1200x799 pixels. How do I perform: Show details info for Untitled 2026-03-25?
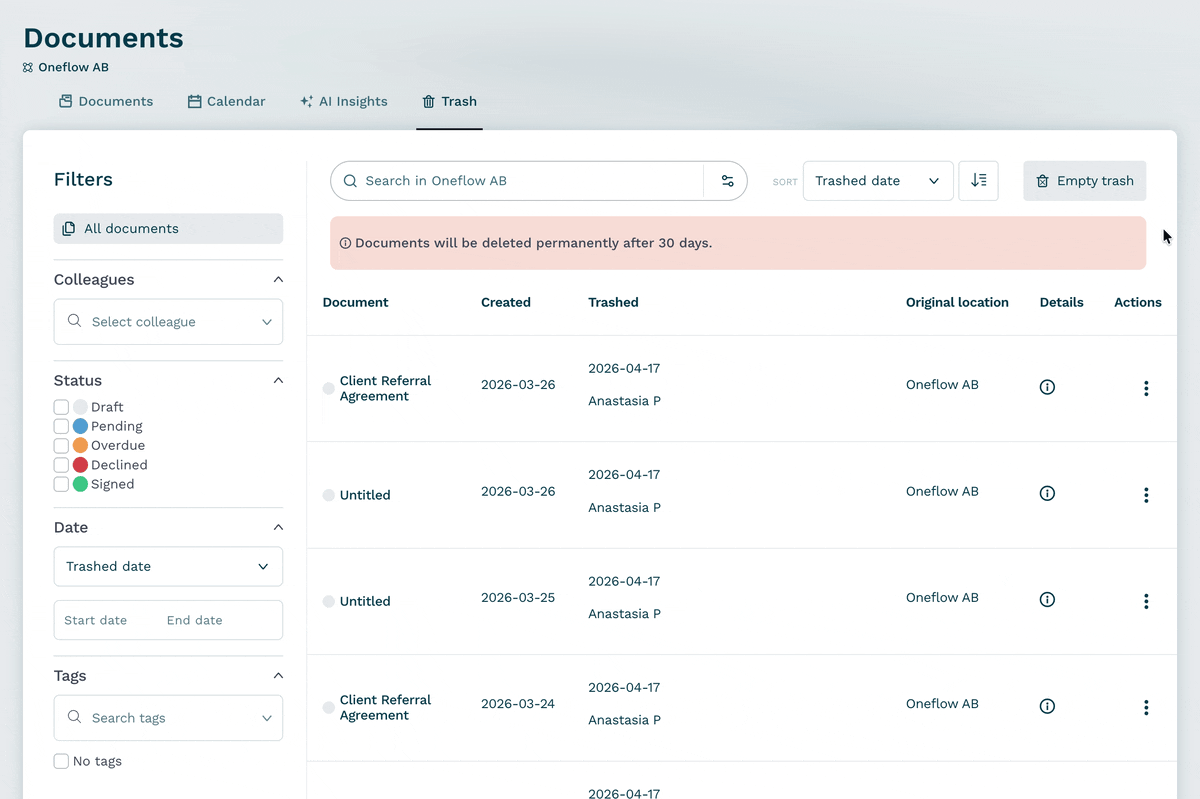pos(1047,600)
